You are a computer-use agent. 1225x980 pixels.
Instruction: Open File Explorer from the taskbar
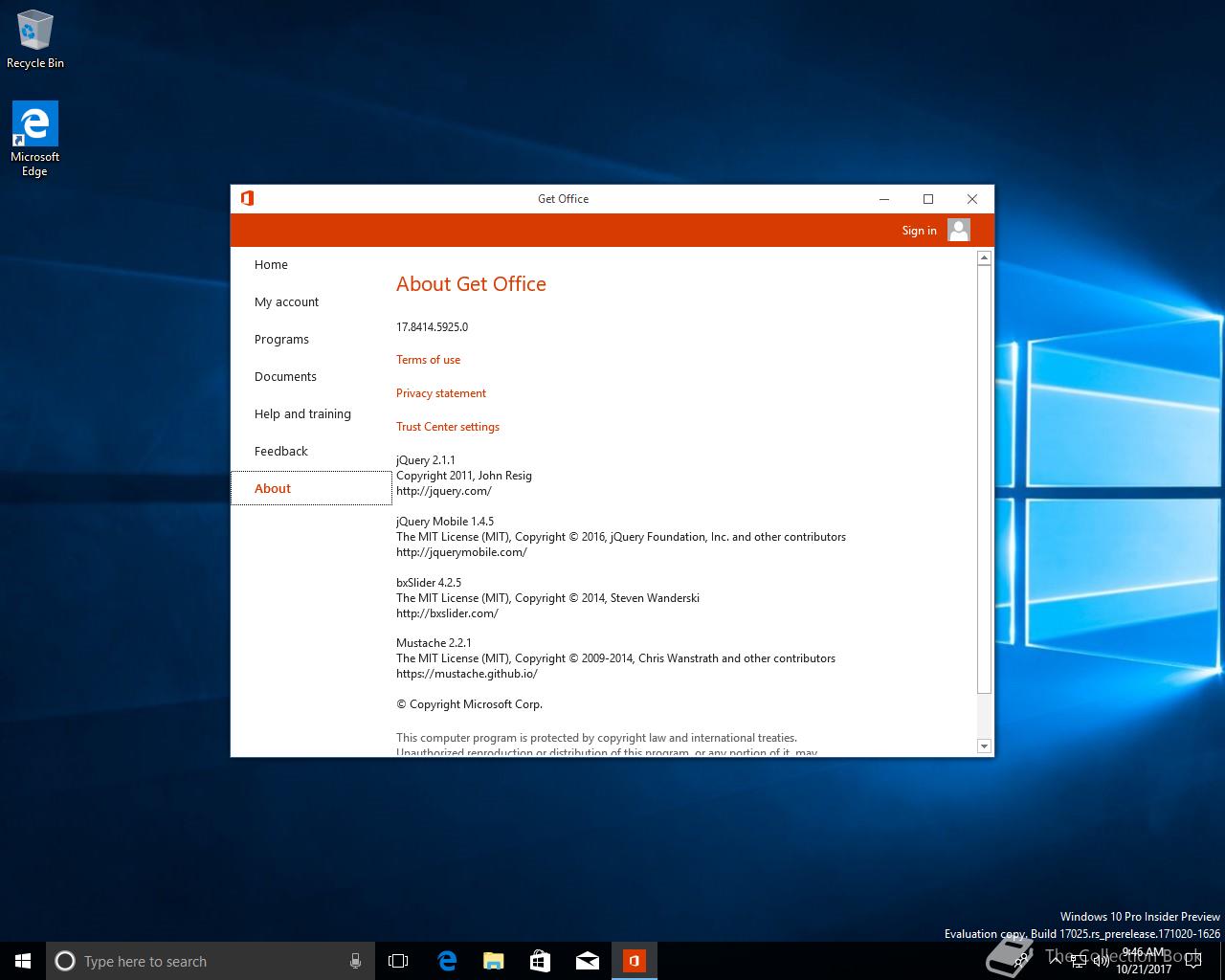pyautogui.click(x=493, y=961)
